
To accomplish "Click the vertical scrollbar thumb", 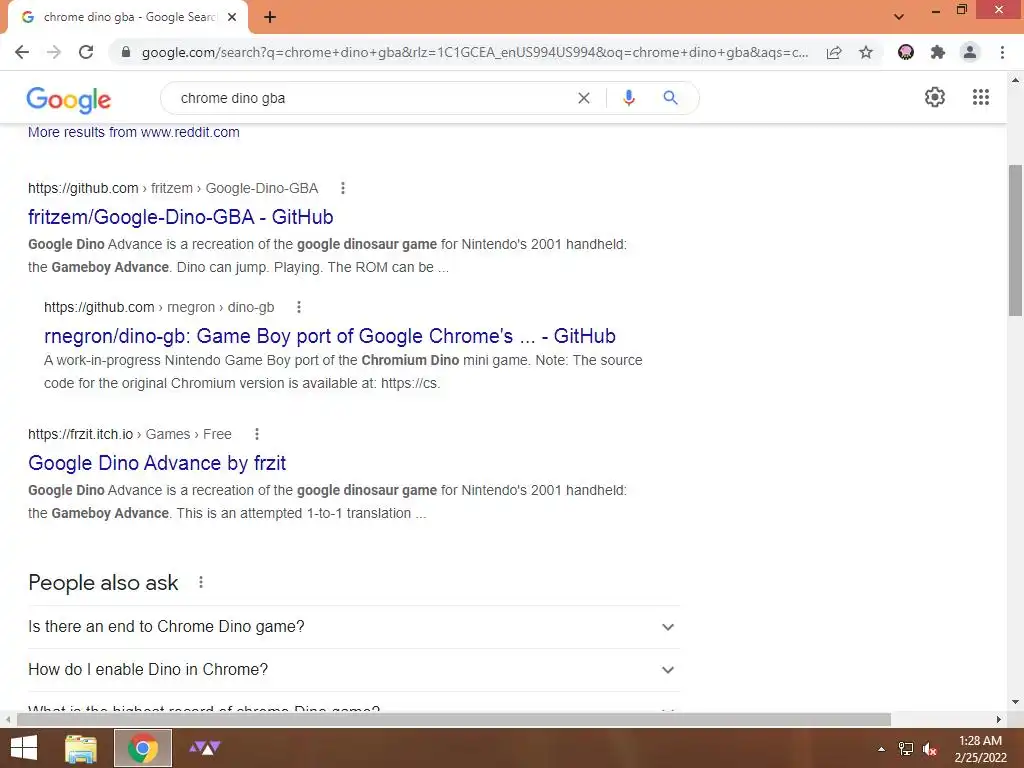I will point(1015,240).
